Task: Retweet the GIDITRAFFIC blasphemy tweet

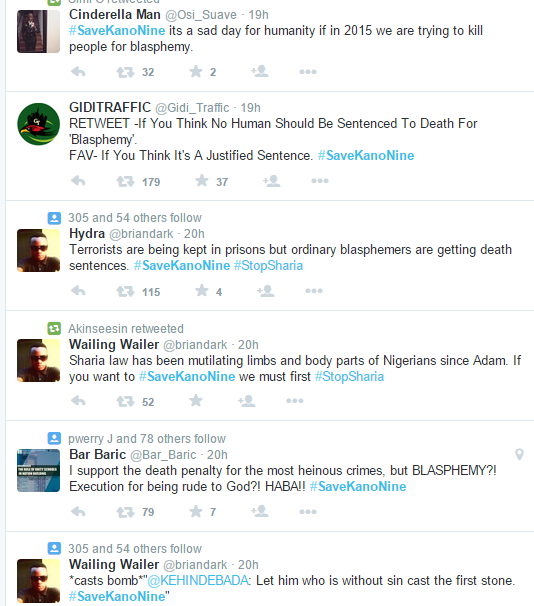Action: 125,181
